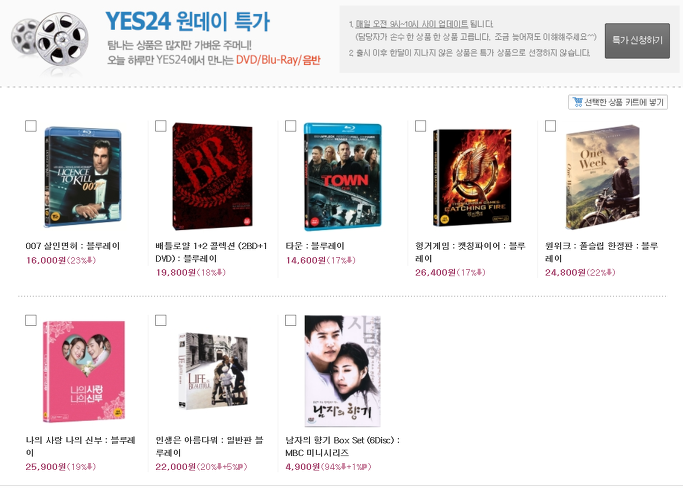683x497 pixels.
Task: Check the 원위크 풀슬립 checkbox
Action: click(x=551, y=126)
